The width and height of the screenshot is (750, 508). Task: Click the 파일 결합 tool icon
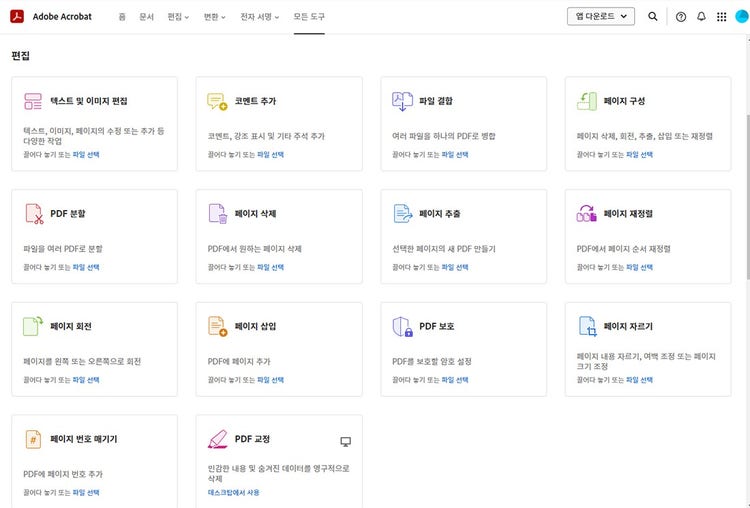click(x=402, y=101)
